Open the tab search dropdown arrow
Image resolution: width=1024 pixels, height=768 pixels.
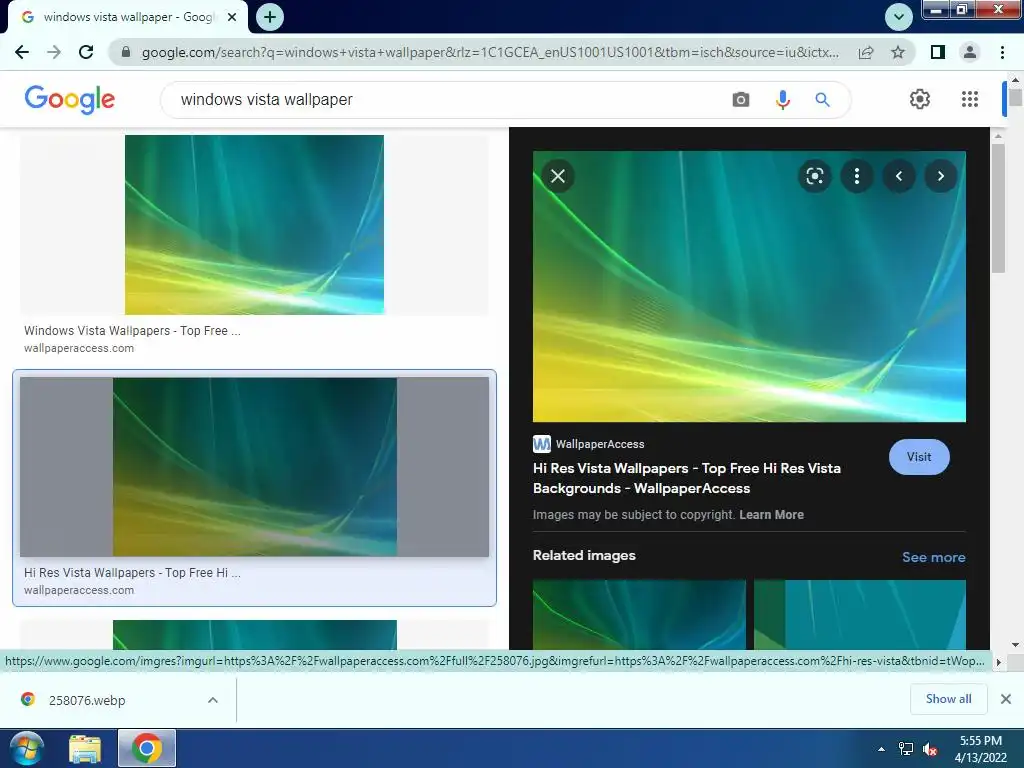pyautogui.click(x=899, y=17)
